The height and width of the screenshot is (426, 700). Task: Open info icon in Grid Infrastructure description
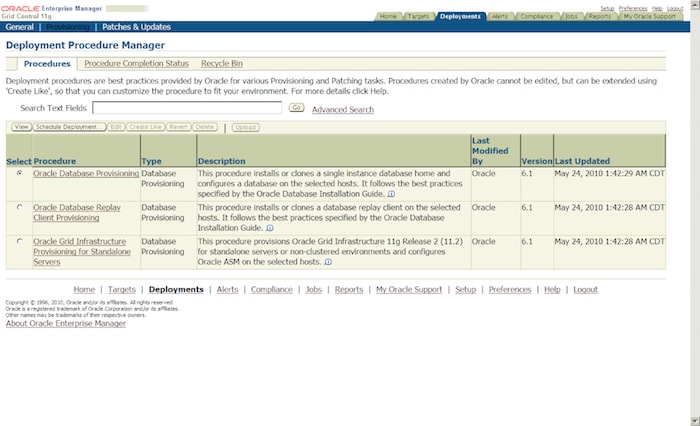click(328, 262)
